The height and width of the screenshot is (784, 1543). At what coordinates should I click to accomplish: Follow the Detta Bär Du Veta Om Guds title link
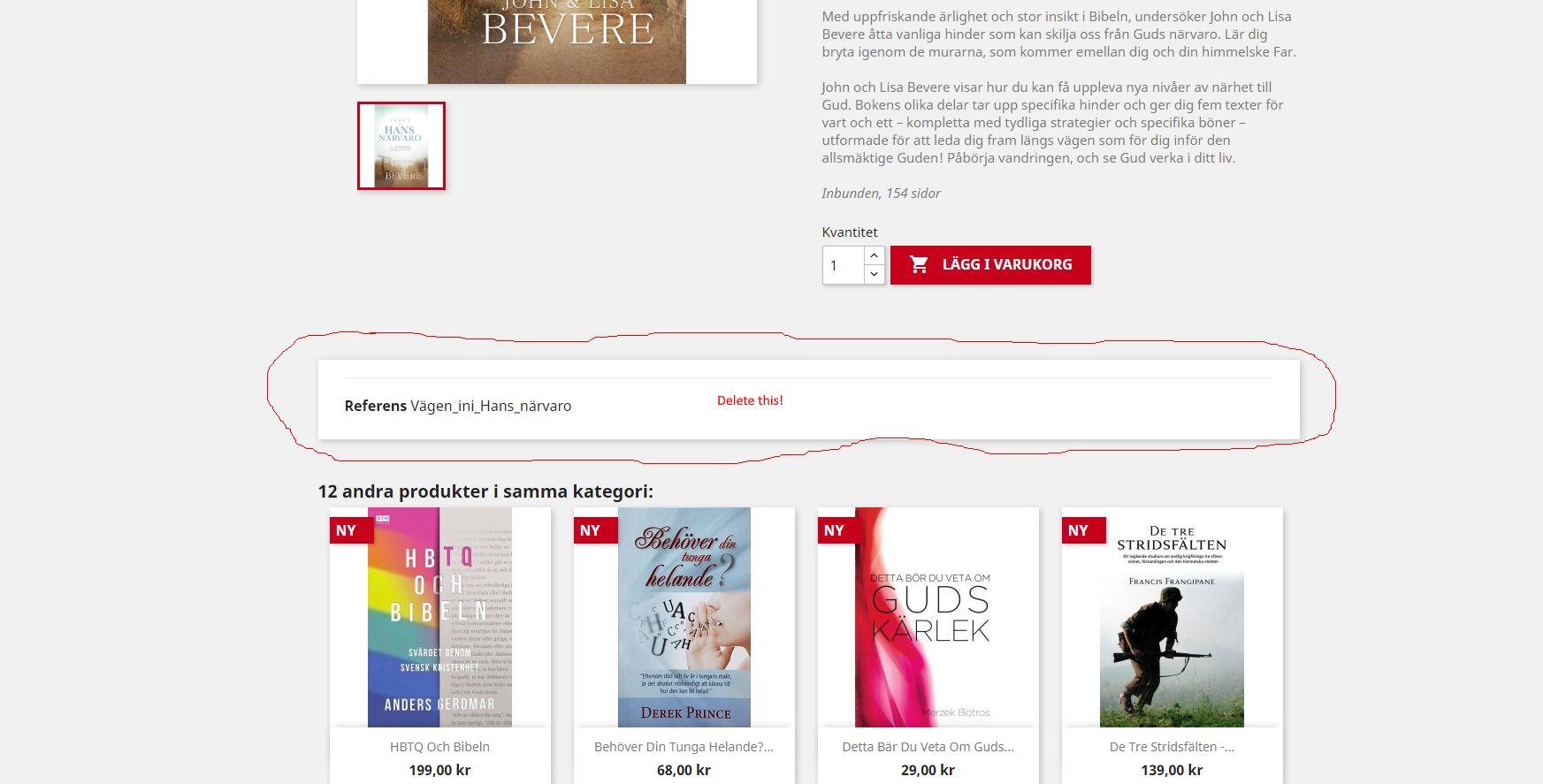coord(928,747)
